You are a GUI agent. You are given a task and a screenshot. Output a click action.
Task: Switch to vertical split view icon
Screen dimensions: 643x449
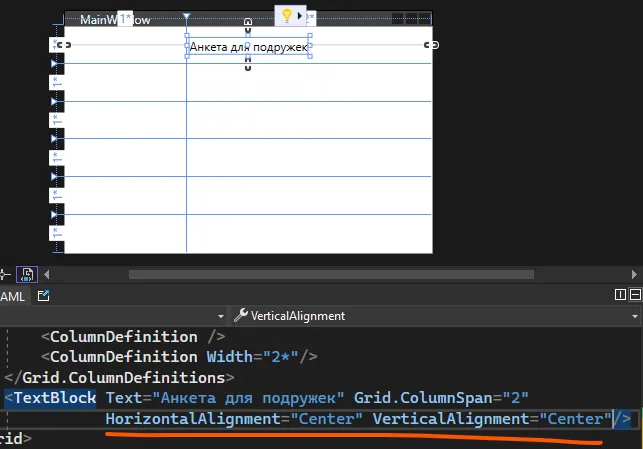620,294
